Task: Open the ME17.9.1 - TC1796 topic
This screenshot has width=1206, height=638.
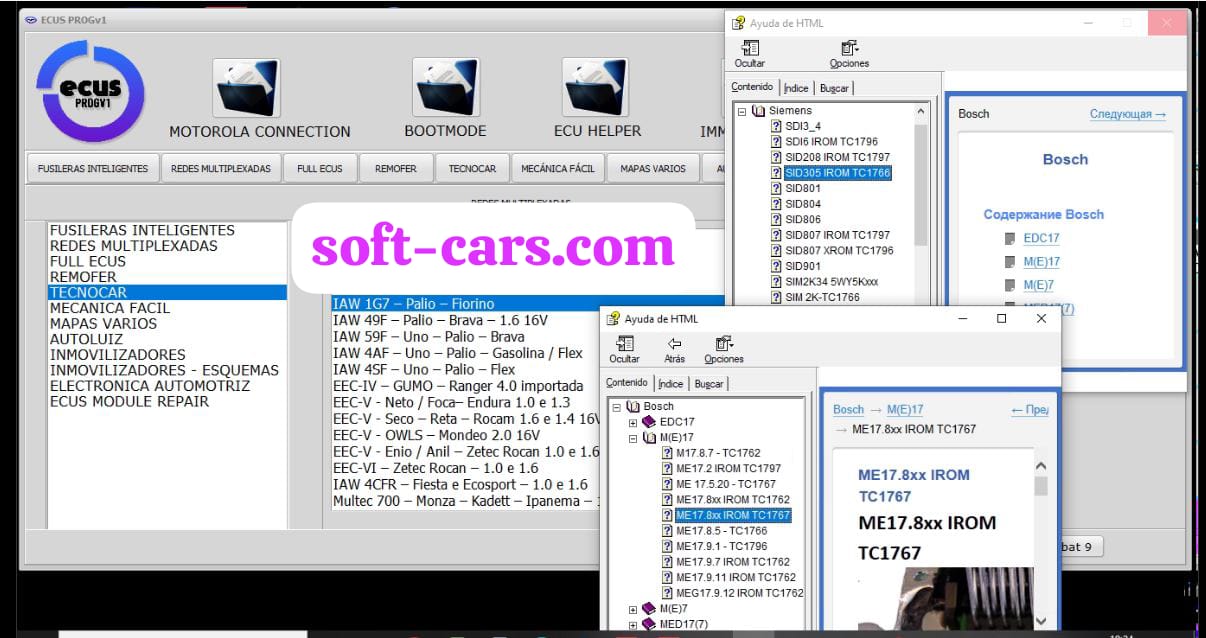Action: [721, 546]
